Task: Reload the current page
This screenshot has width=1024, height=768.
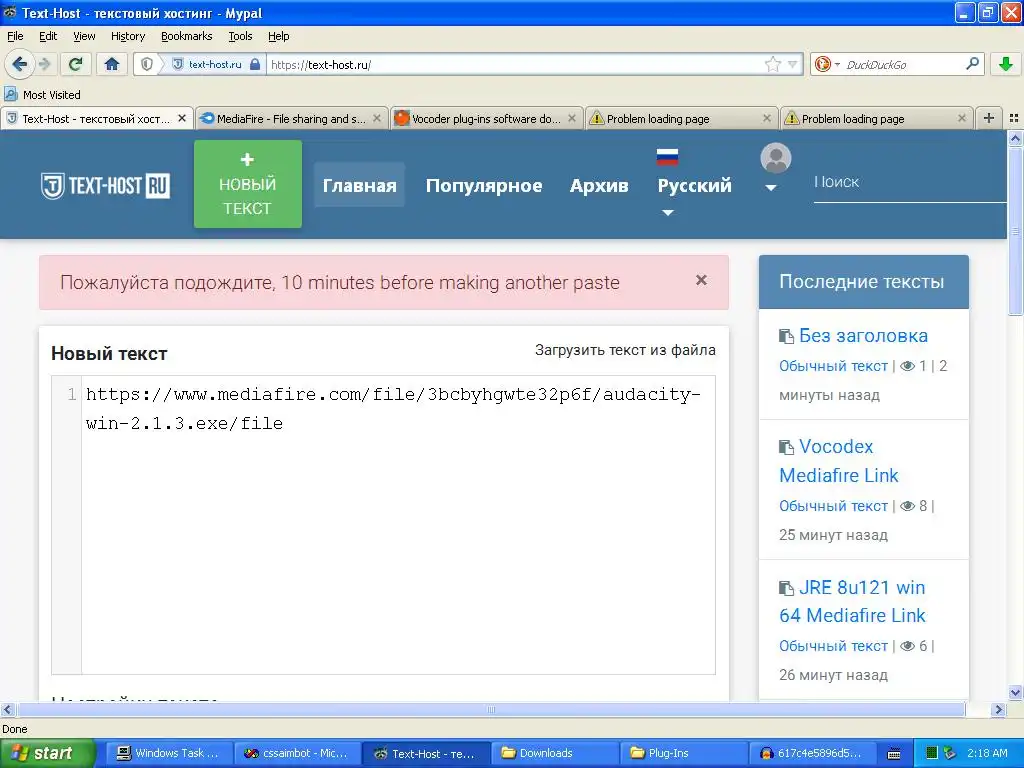Action: 75,64
